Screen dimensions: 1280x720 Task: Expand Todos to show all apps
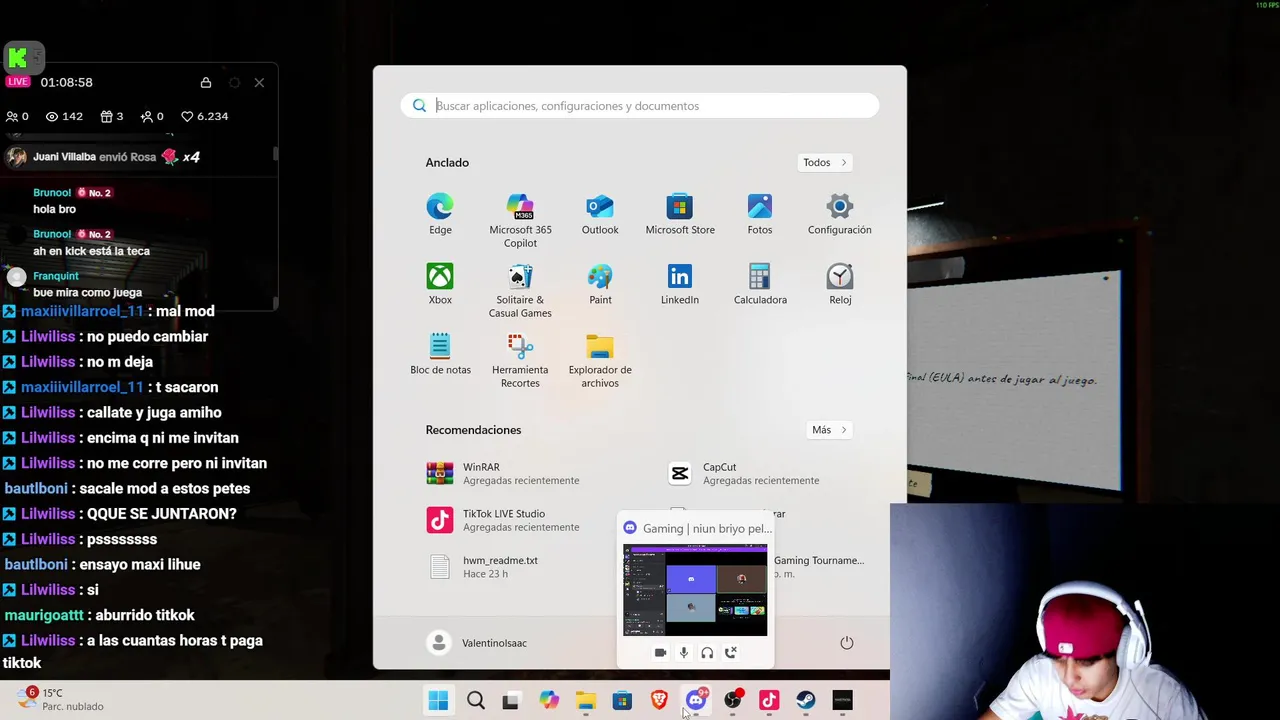point(825,162)
